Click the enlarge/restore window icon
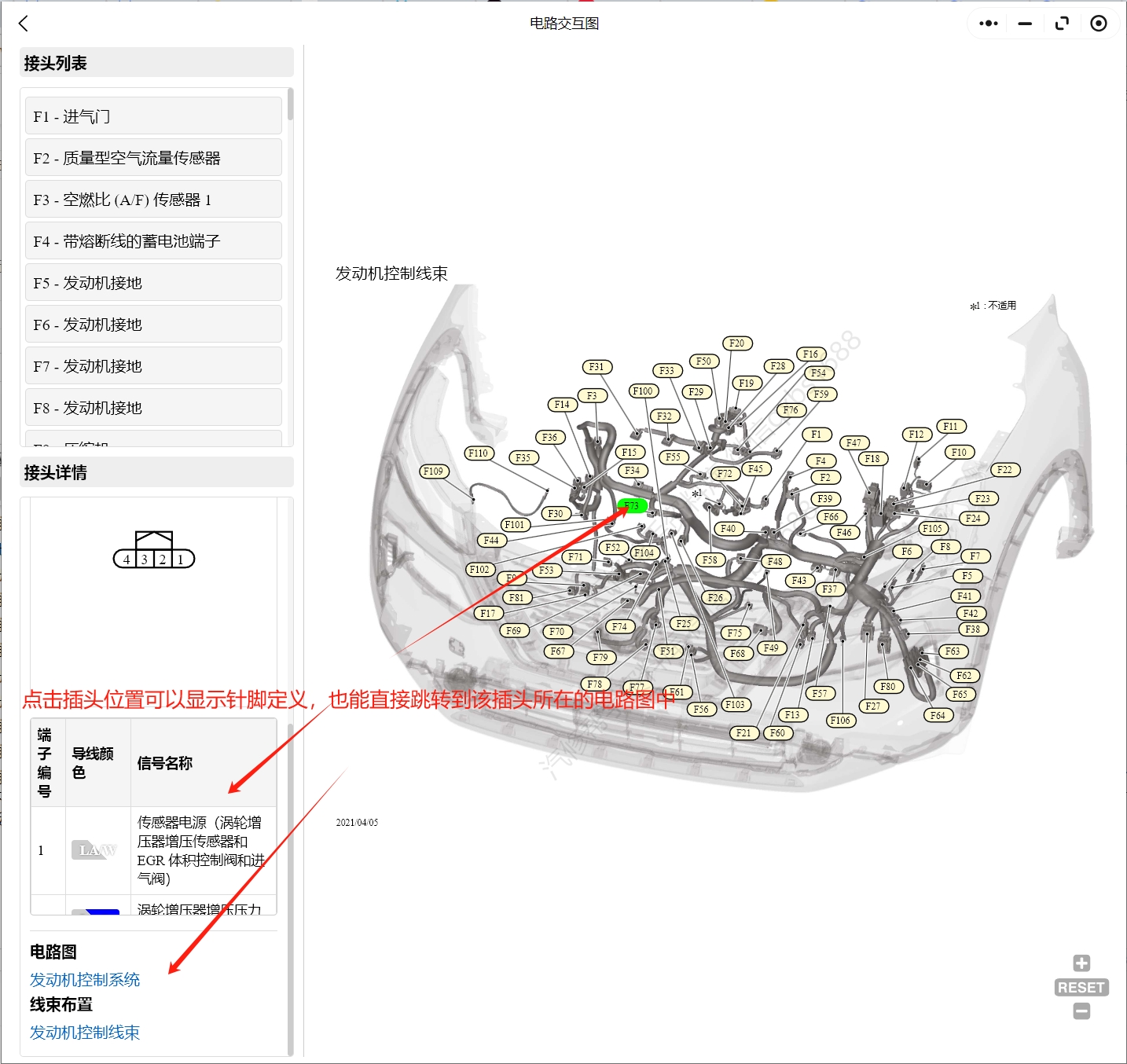The width and height of the screenshot is (1127, 1064). pos(1062,24)
